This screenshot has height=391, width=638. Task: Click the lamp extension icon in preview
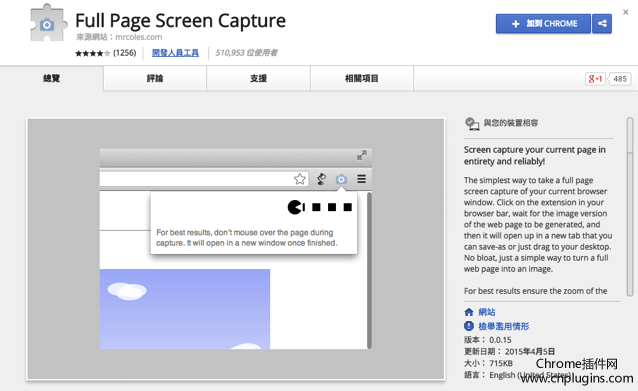[321, 179]
